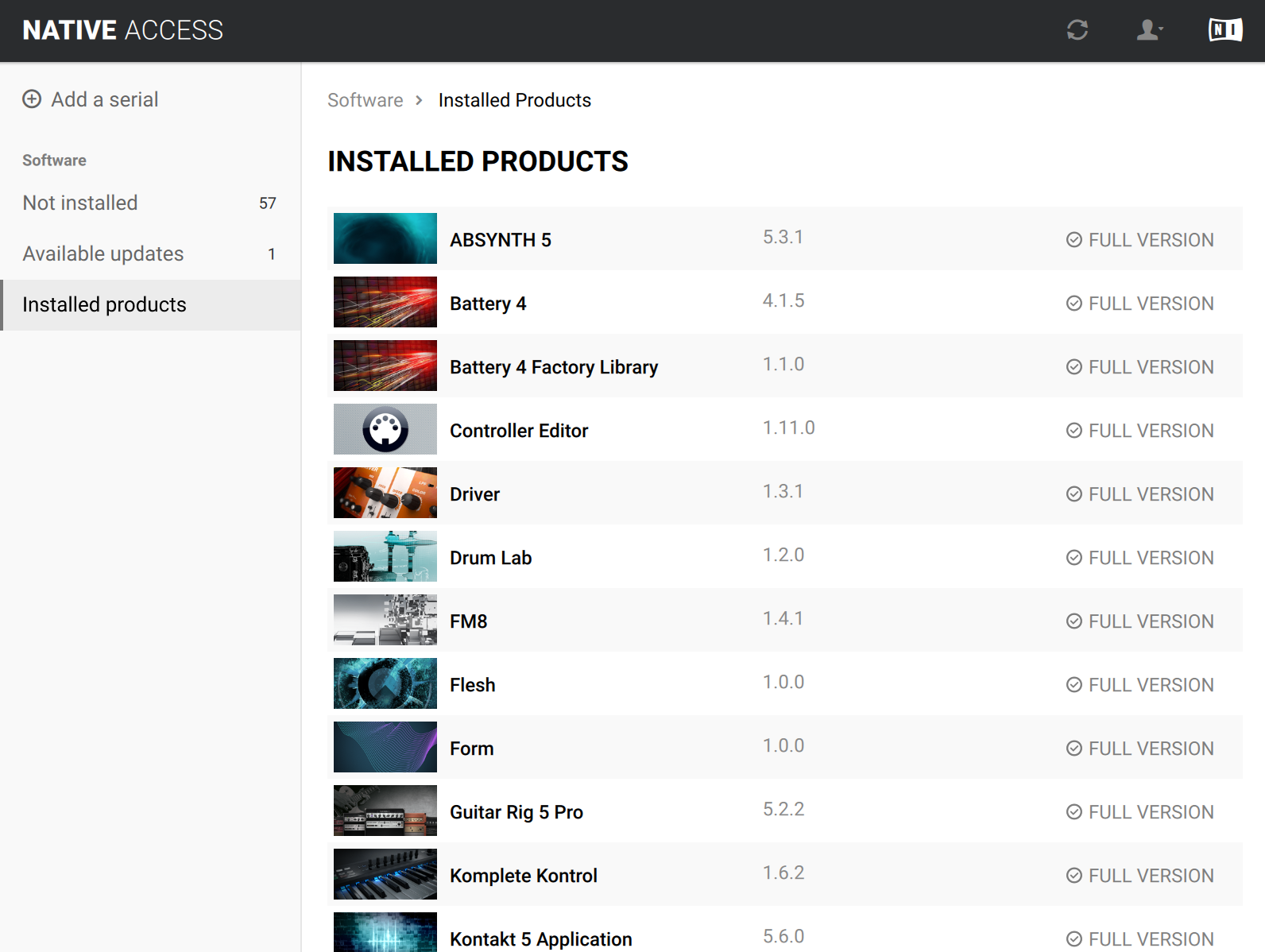Click the Driver product thumbnail
Image resolution: width=1265 pixels, height=952 pixels.
(385, 493)
